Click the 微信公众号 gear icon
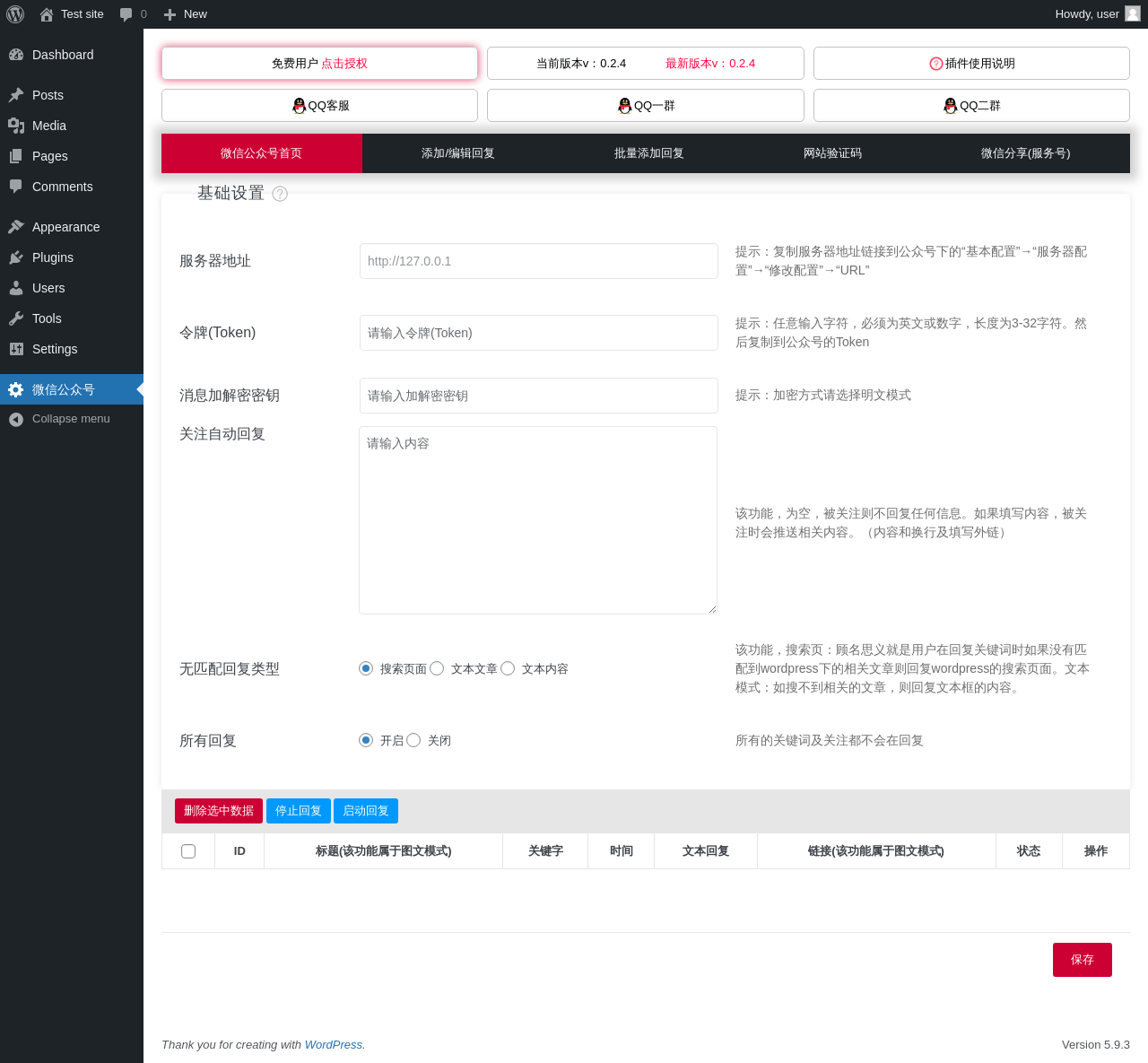Screen dimensions: 1148x1063 [x=16, y=389]
